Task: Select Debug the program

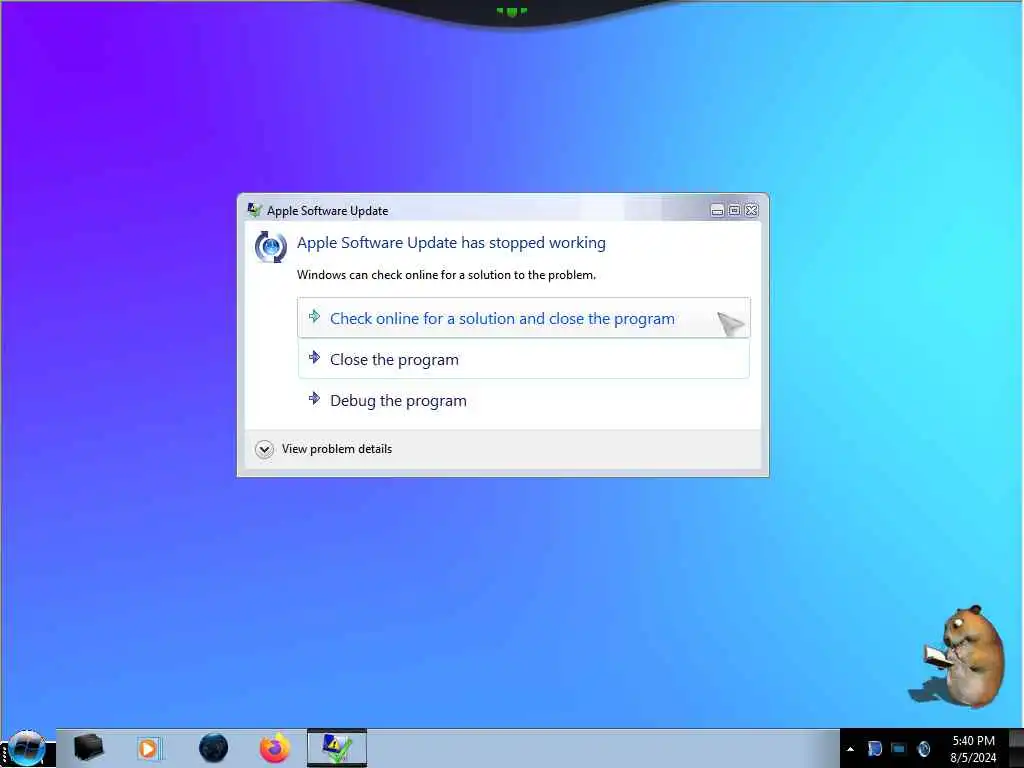Action: 523,400
